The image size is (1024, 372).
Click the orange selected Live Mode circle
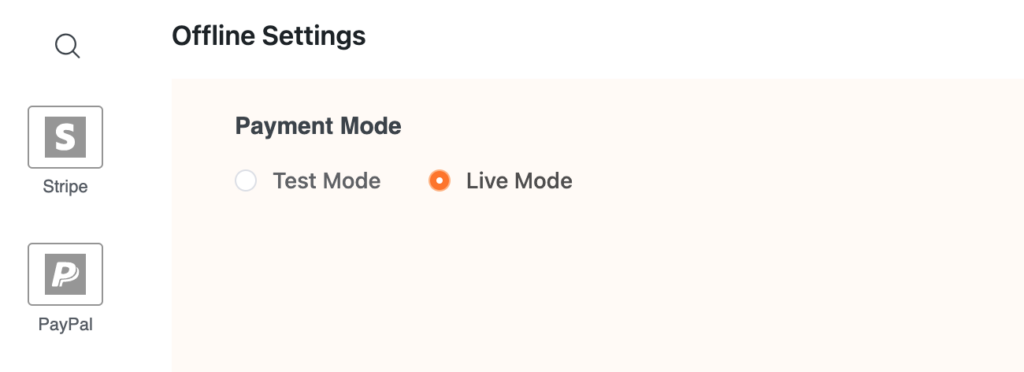click(x=440, y=181)
